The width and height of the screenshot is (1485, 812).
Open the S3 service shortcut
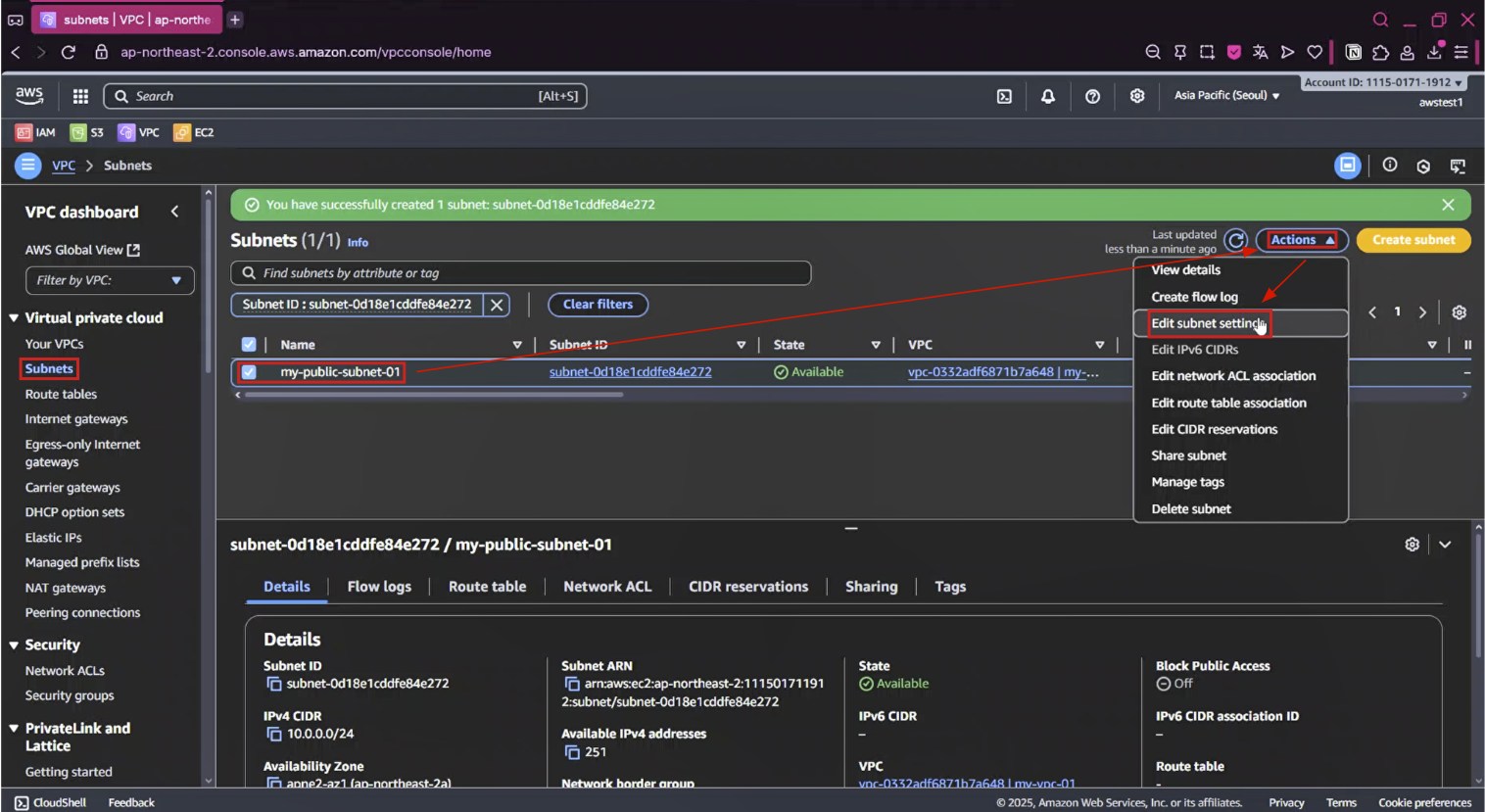(x=87, y=132)
